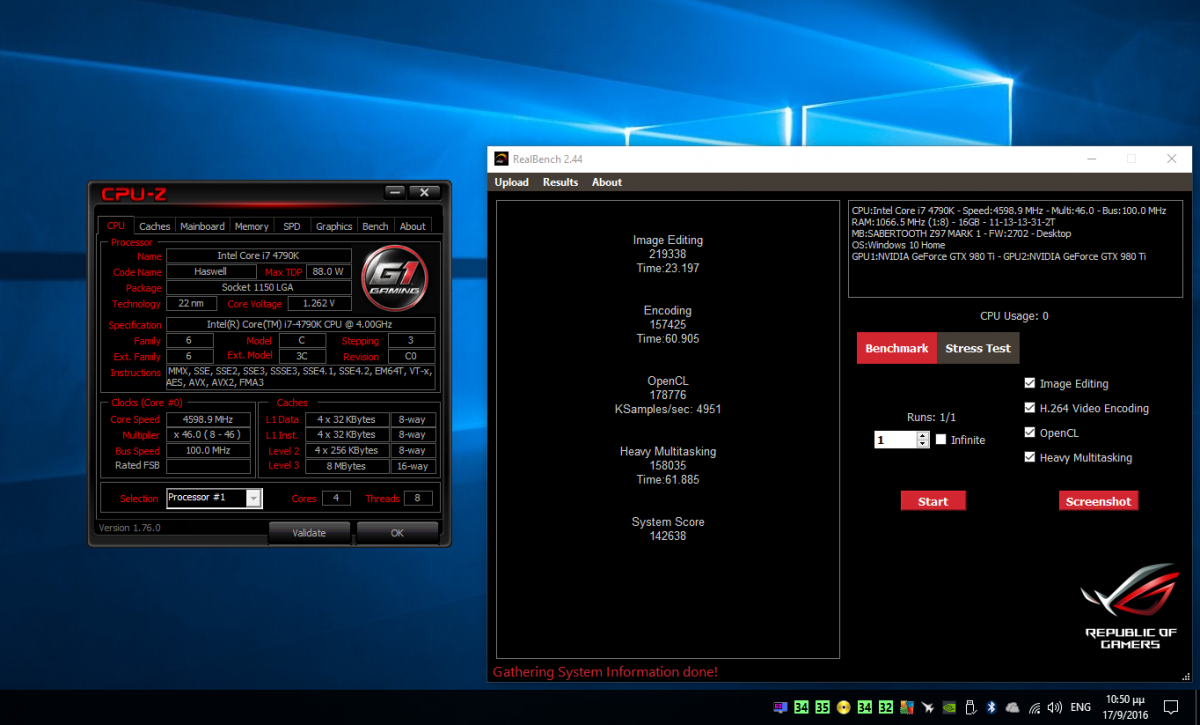Click the Heavy Multitasking score 158035
1200x725 pixels.
click(668, 465)
